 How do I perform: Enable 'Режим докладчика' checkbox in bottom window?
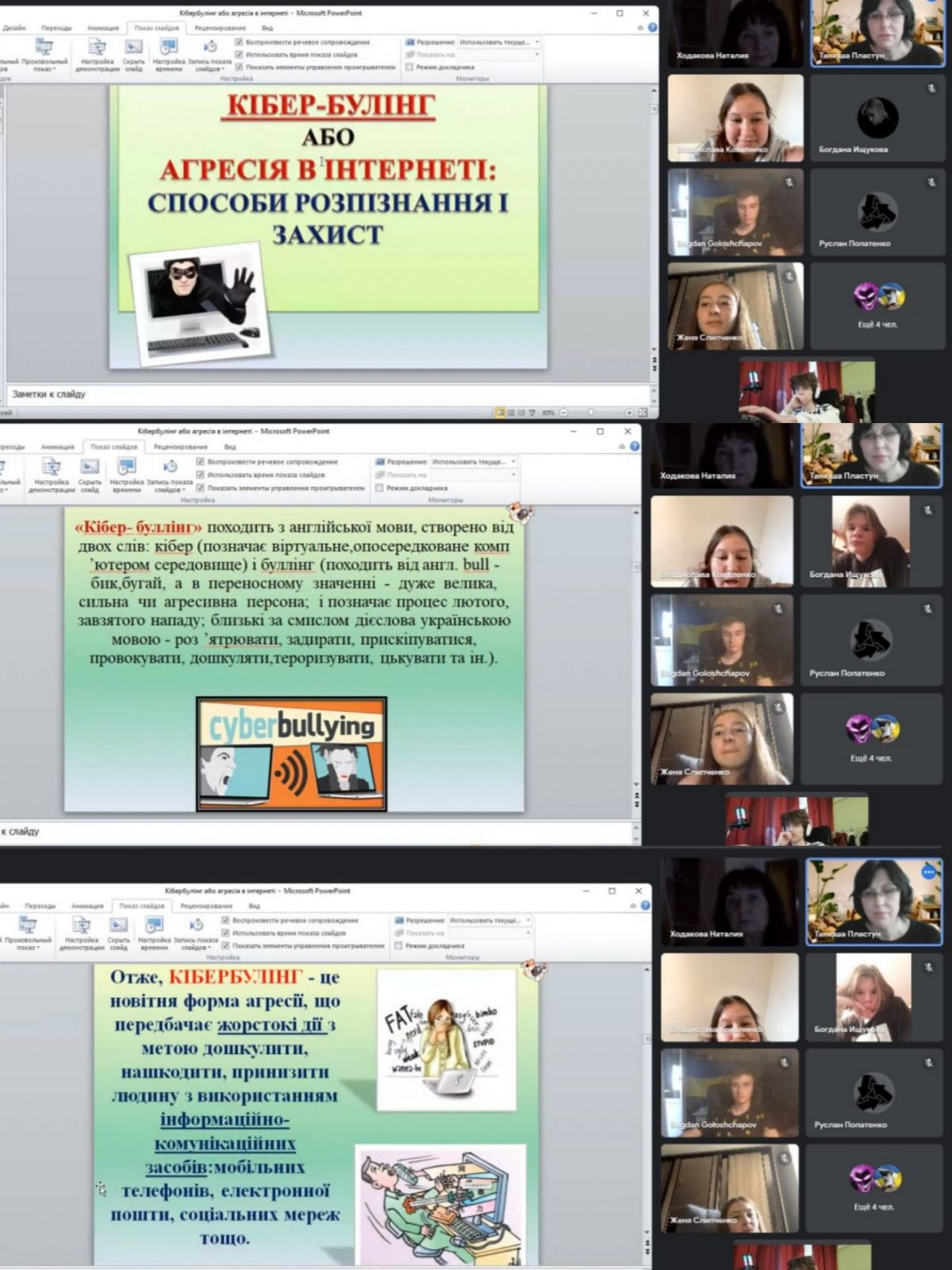(x=399, y=946)
